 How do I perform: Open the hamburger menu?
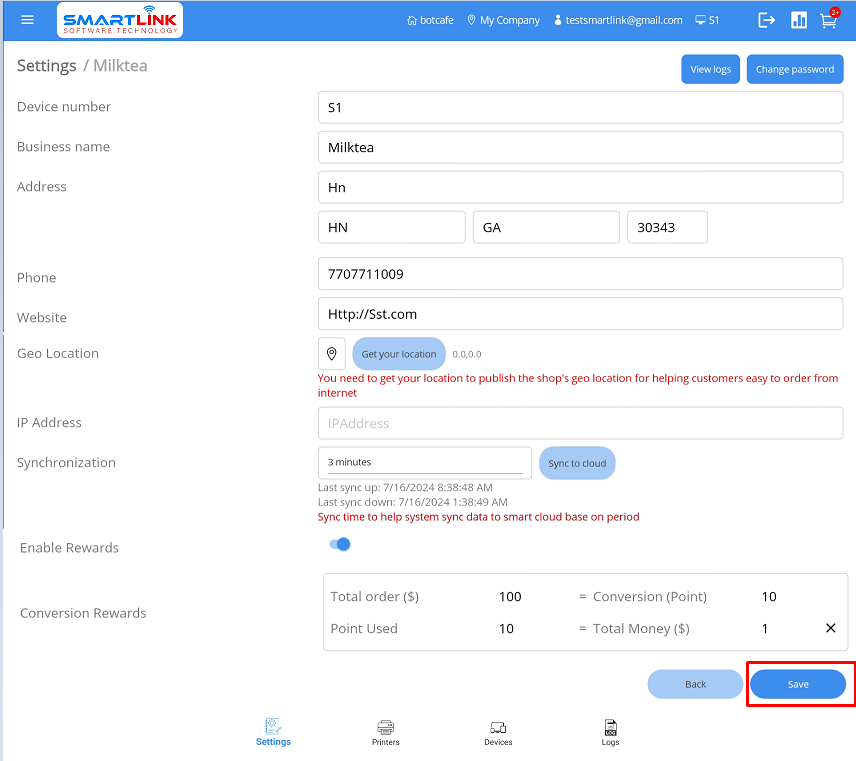pyautogui.click(x=27, y=20)
